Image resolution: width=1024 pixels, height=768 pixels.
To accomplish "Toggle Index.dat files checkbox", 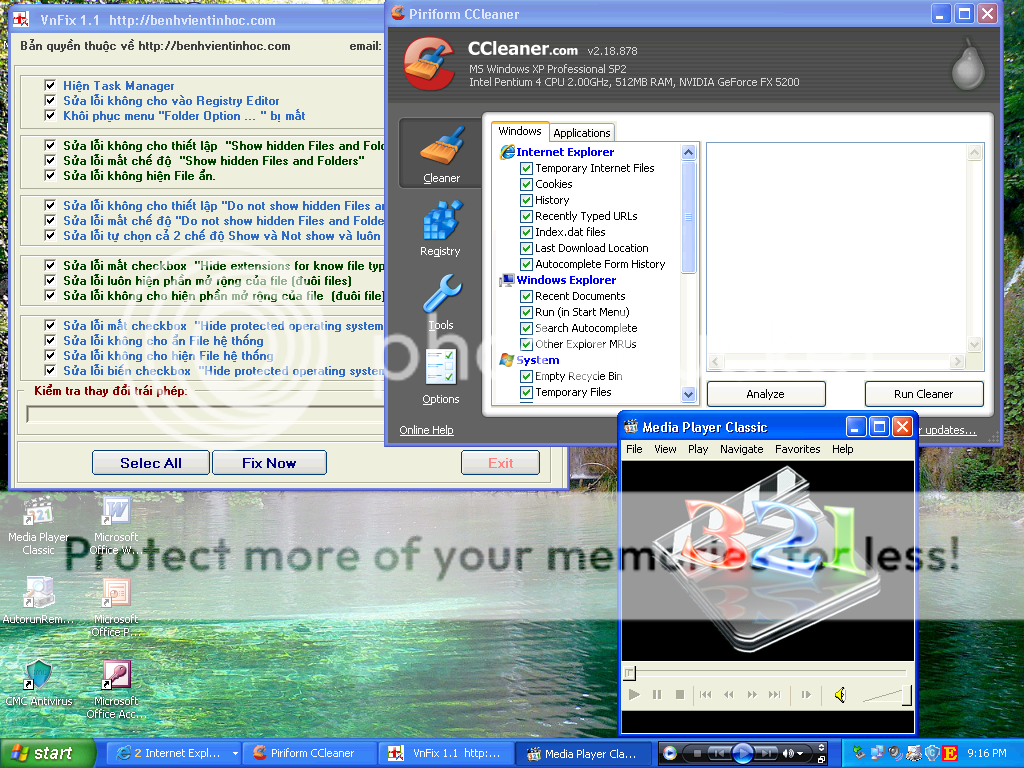I will (x=526, y=232).
